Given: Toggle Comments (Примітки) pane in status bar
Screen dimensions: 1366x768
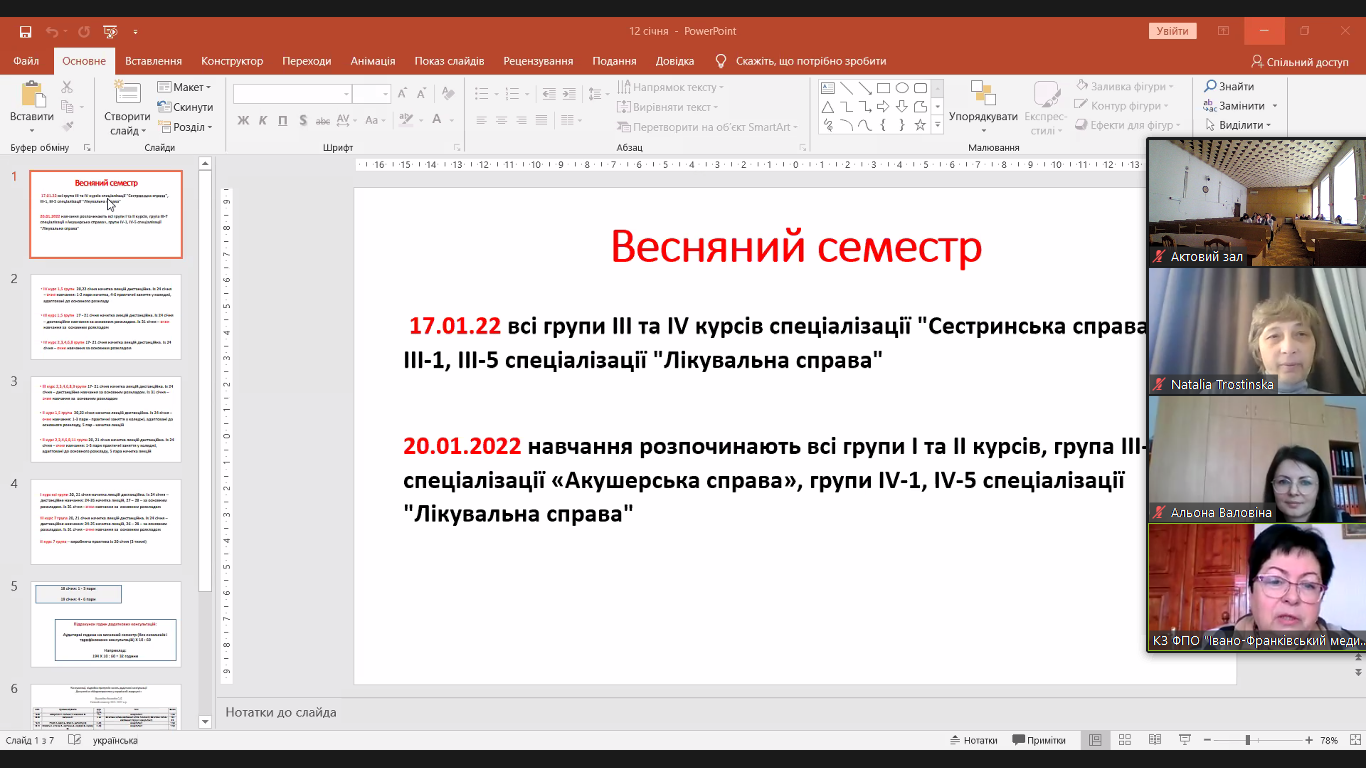Looking at the screenshot, I should coord(1038,740).
